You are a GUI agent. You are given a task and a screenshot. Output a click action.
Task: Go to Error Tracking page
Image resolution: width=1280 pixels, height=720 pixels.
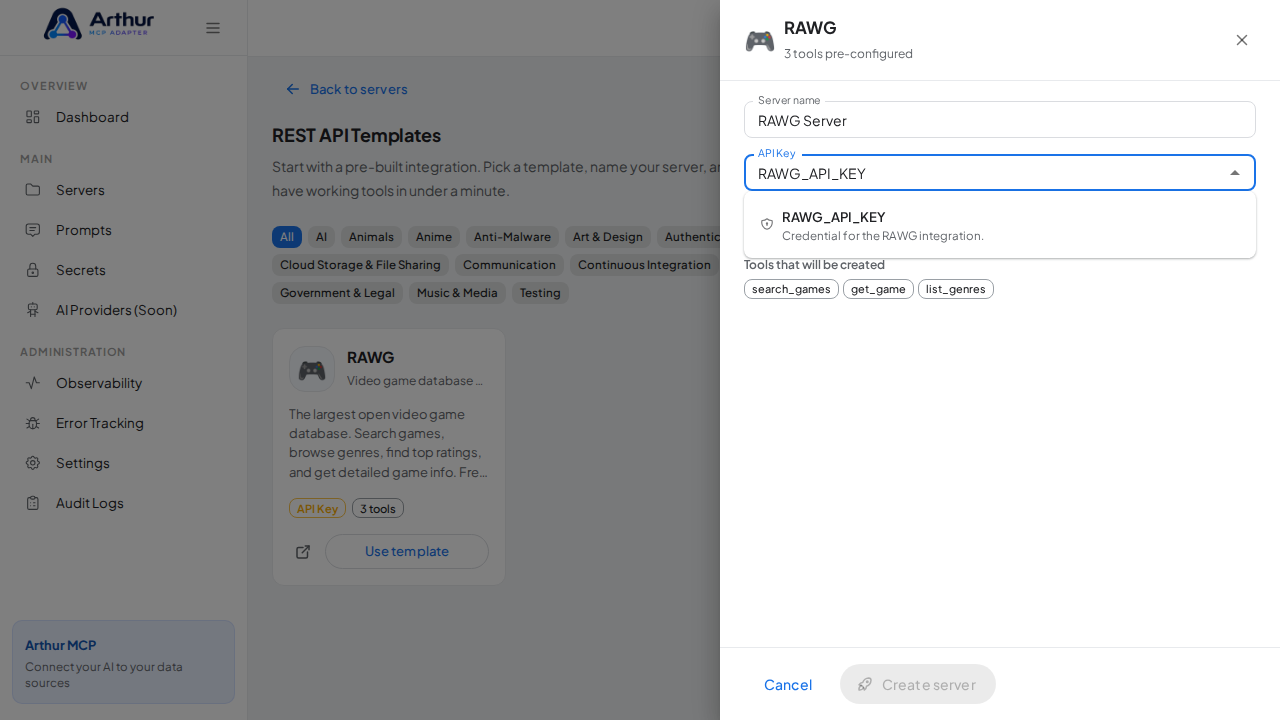click(x=124, y=423)
